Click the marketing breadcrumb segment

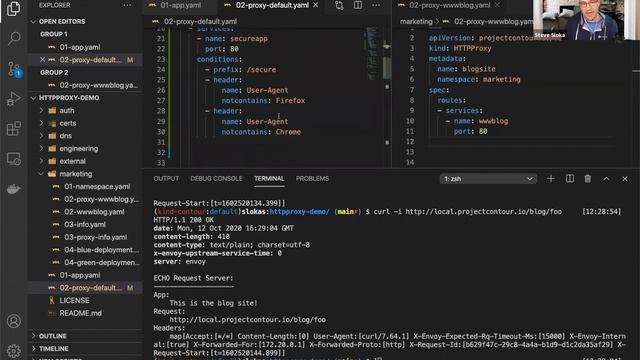pyautogui.click(x=416, y=22)
